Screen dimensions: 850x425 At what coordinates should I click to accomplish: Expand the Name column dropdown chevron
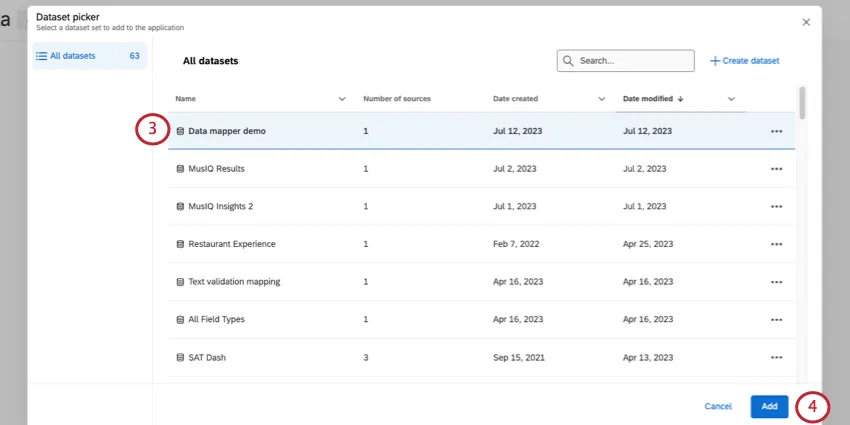pos(342,99)
